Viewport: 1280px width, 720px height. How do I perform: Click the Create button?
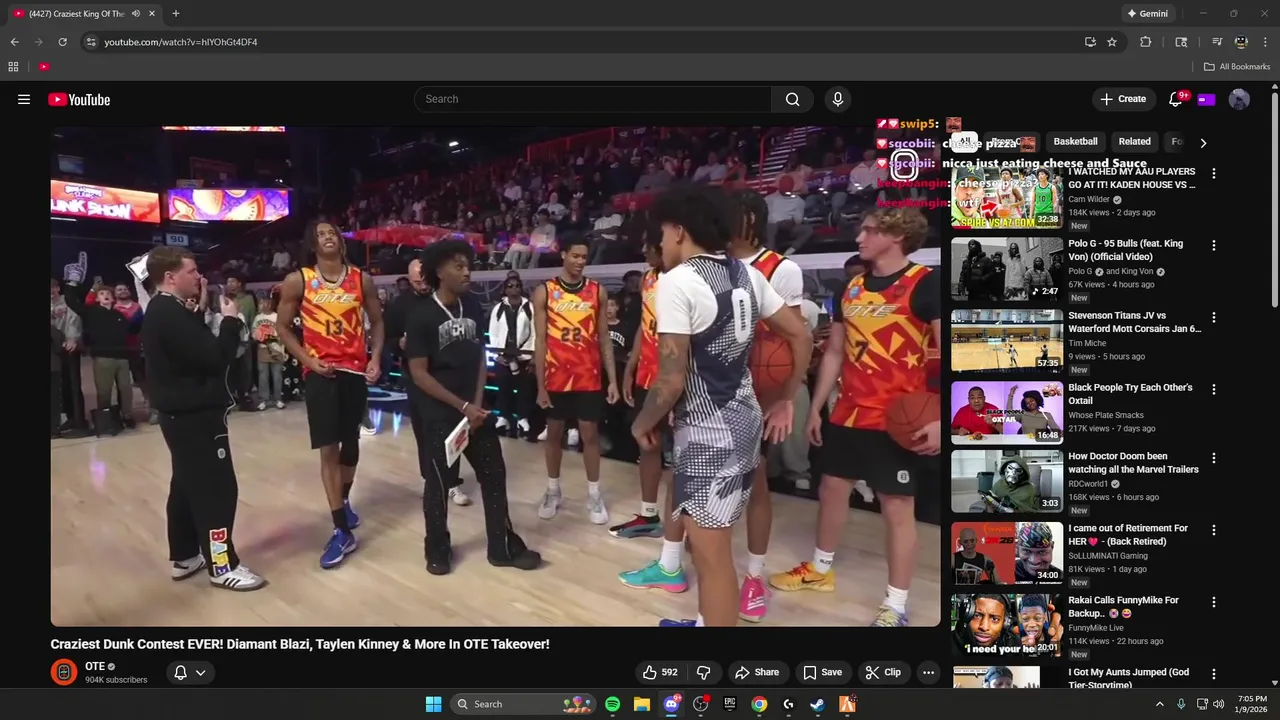point(1123,99)
